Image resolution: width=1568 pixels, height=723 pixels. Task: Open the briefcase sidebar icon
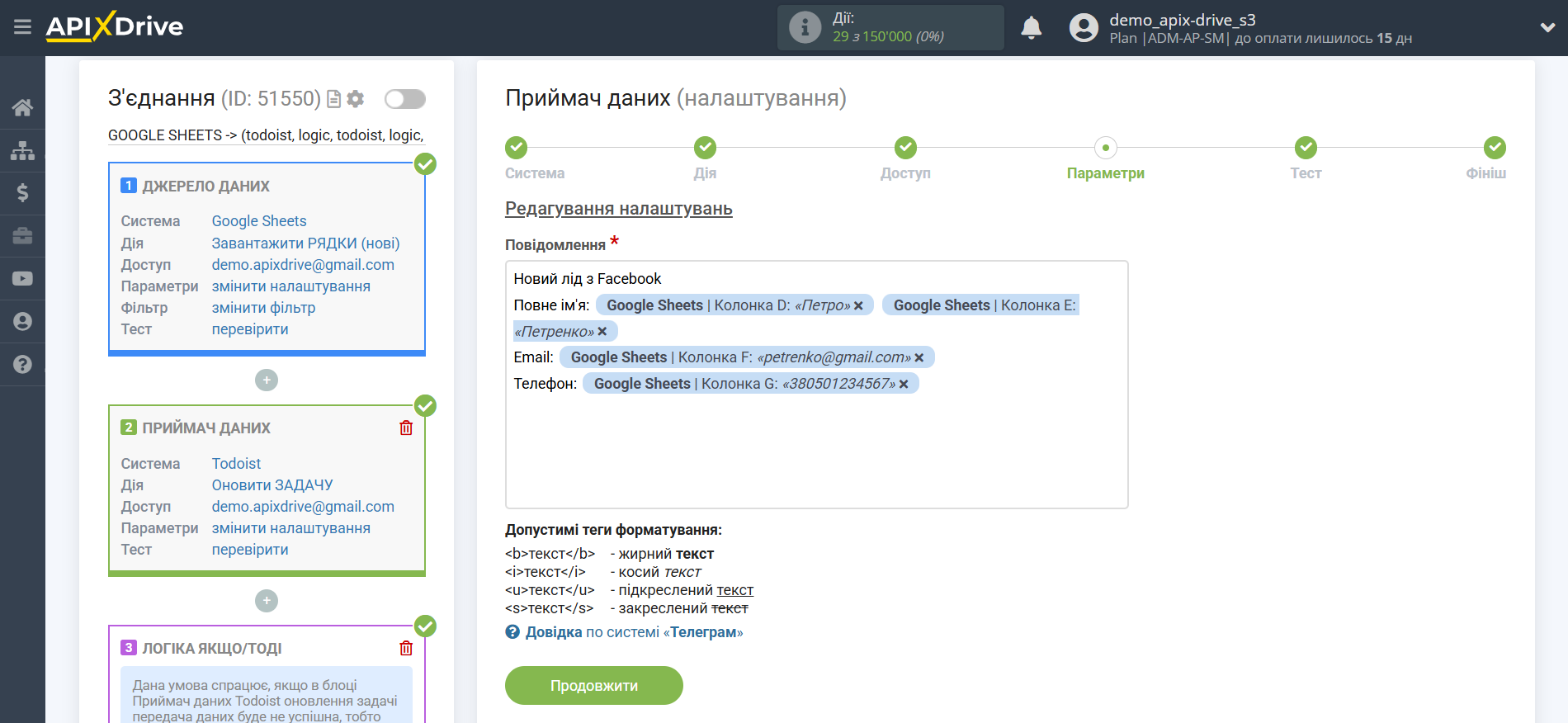(x=22, y=236)
